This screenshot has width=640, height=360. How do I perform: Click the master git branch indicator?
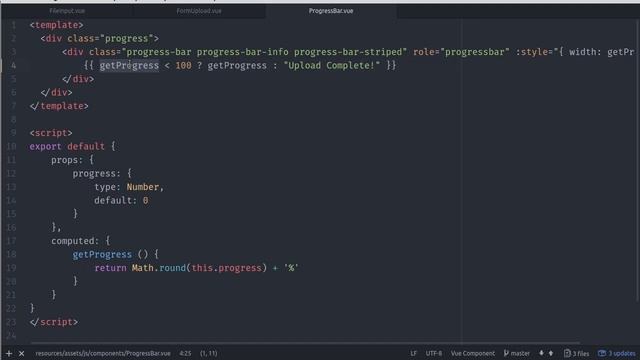516,353
